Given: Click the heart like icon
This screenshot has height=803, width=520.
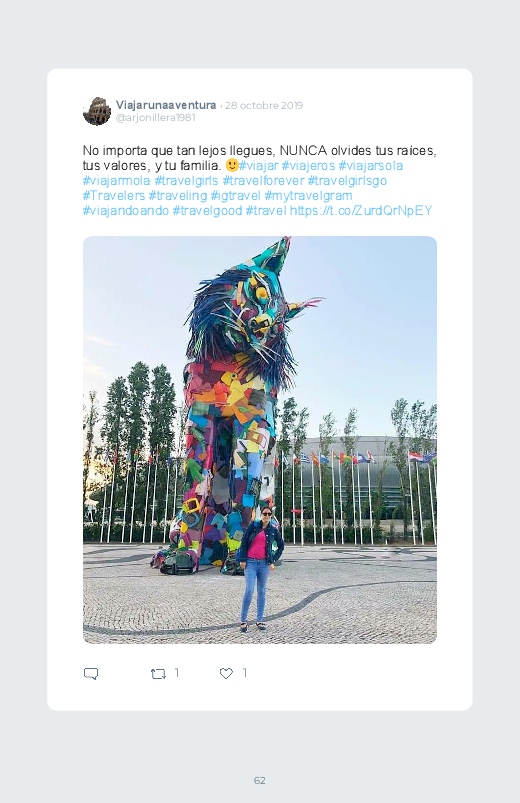Looking at the screenshot, I should point(226,673).
